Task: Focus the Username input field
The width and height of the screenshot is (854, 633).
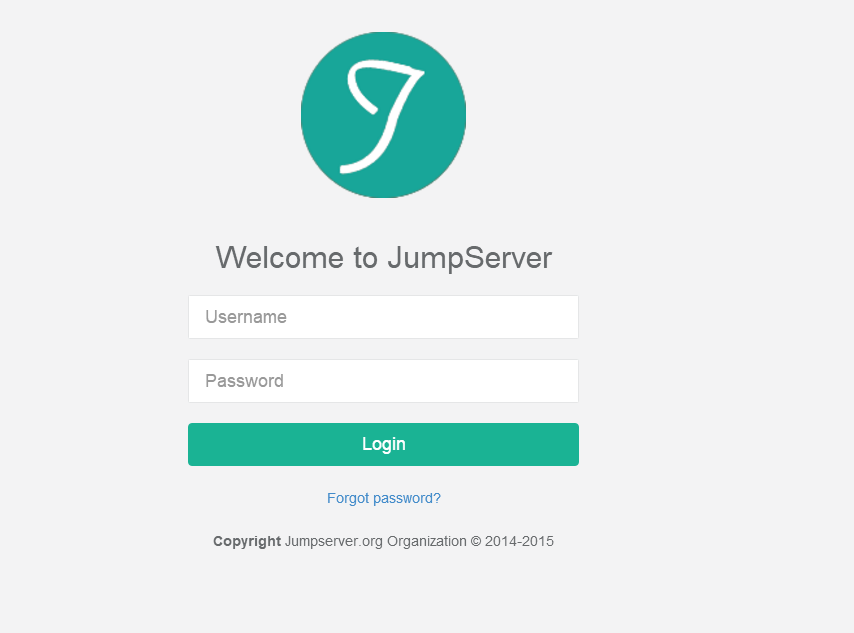Action: click(x=383, y=317)
